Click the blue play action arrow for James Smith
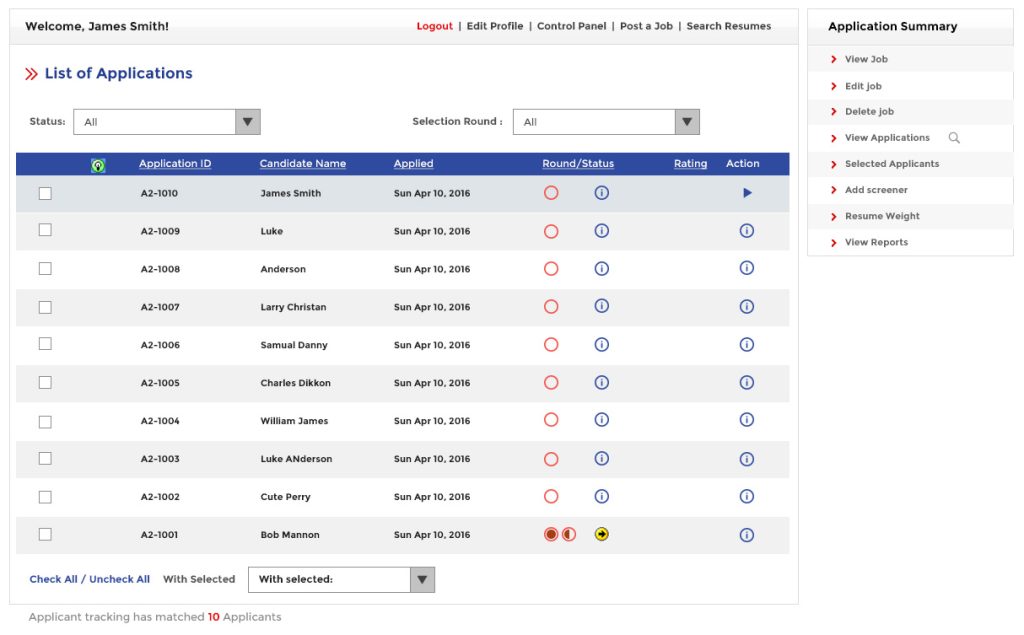 pos(746,192)
